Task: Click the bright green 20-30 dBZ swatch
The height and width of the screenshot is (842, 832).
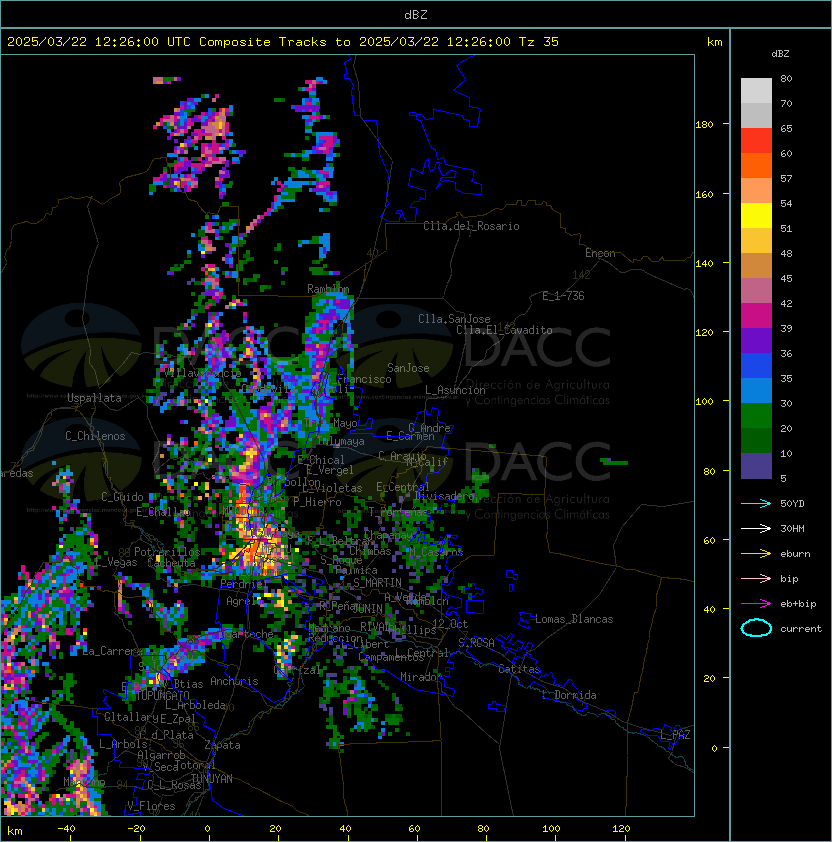Action: pos(756,416)
